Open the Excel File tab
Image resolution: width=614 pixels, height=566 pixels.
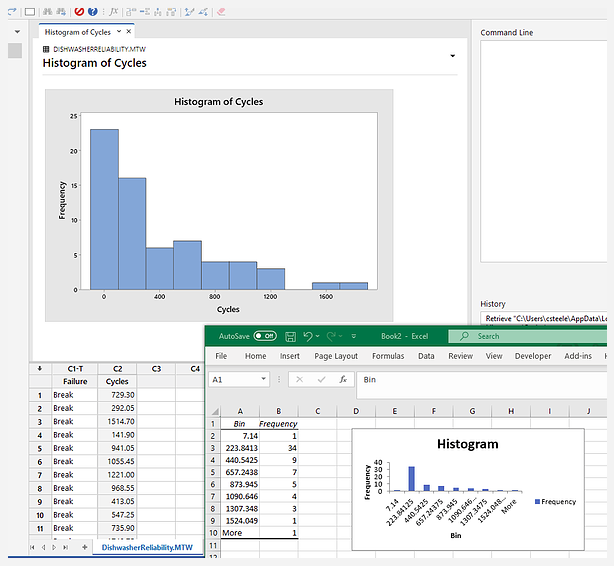tap(221, 356)
